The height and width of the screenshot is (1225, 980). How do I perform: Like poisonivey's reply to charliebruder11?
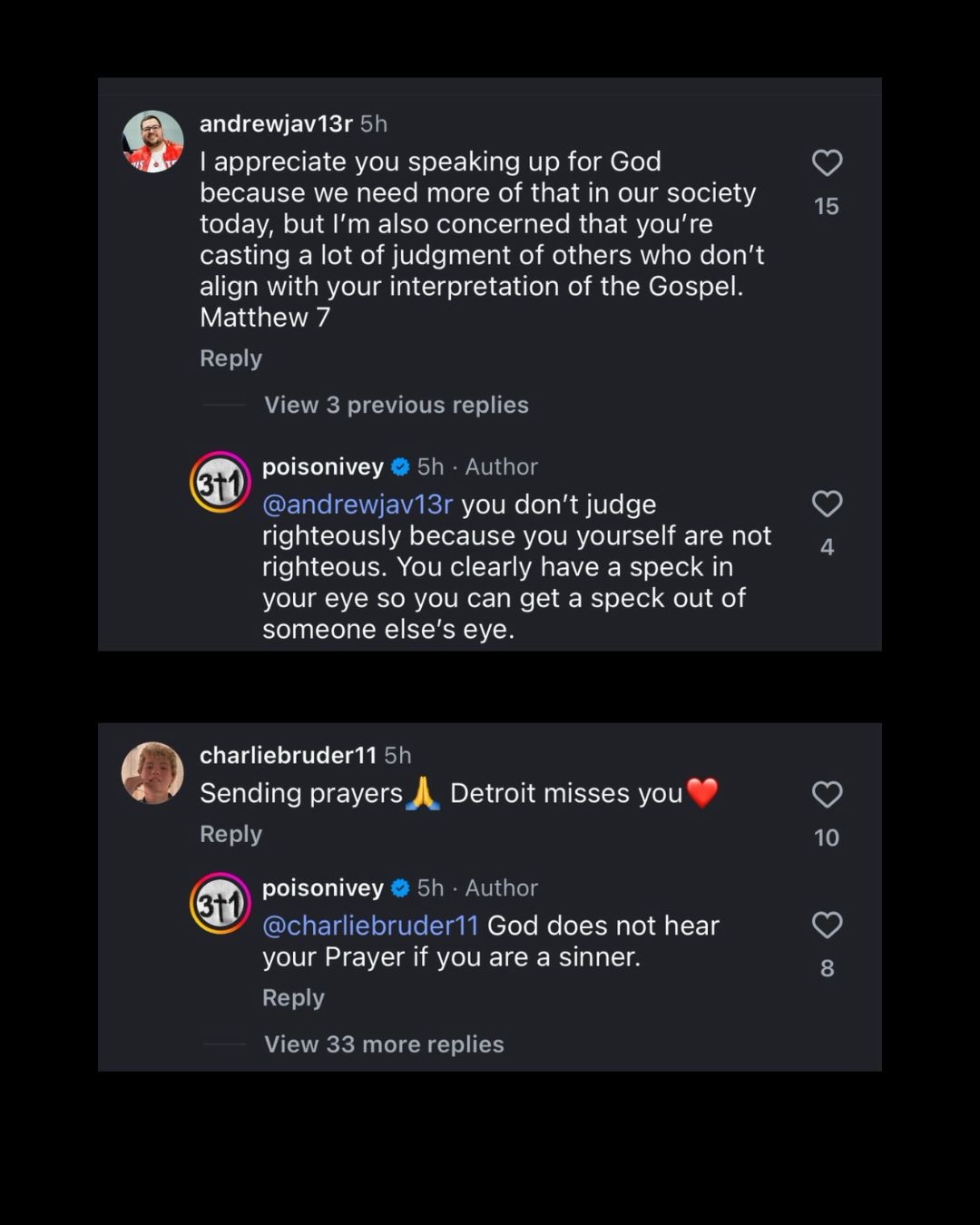(827, 926)
